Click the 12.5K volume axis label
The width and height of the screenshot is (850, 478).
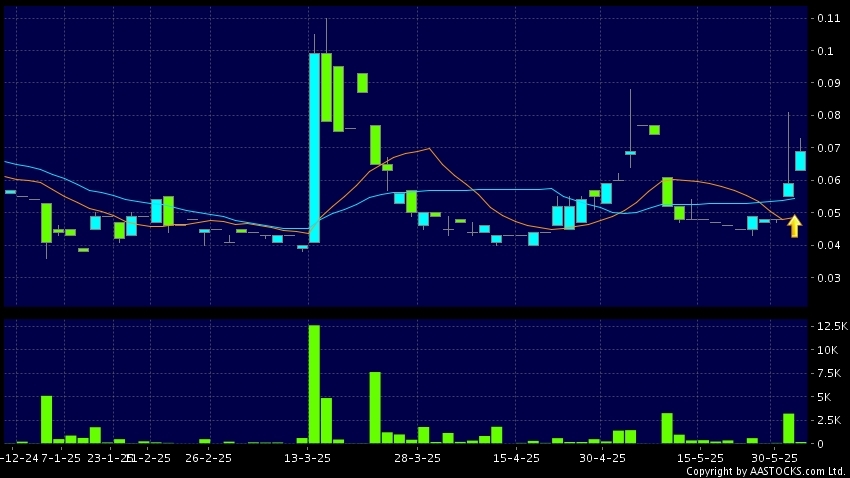pyautogui.click(x=832, y=326)
